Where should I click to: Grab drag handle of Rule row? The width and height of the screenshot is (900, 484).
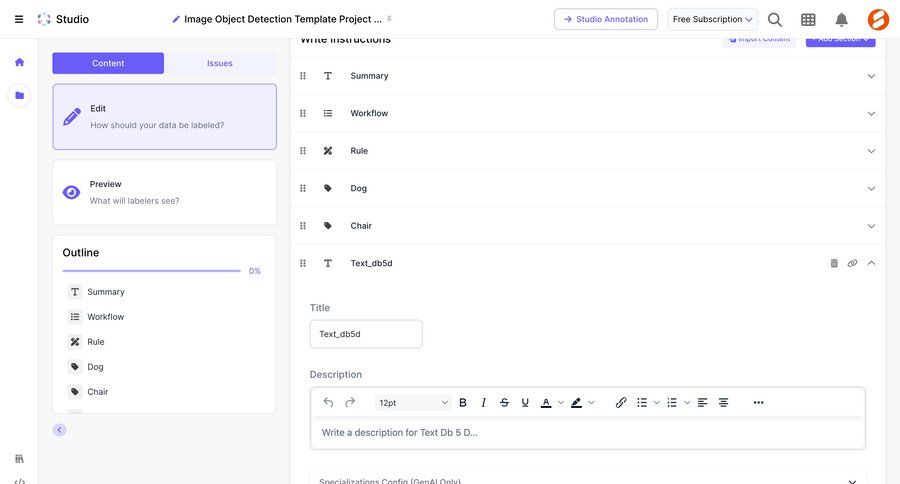(x=303, y=151)
